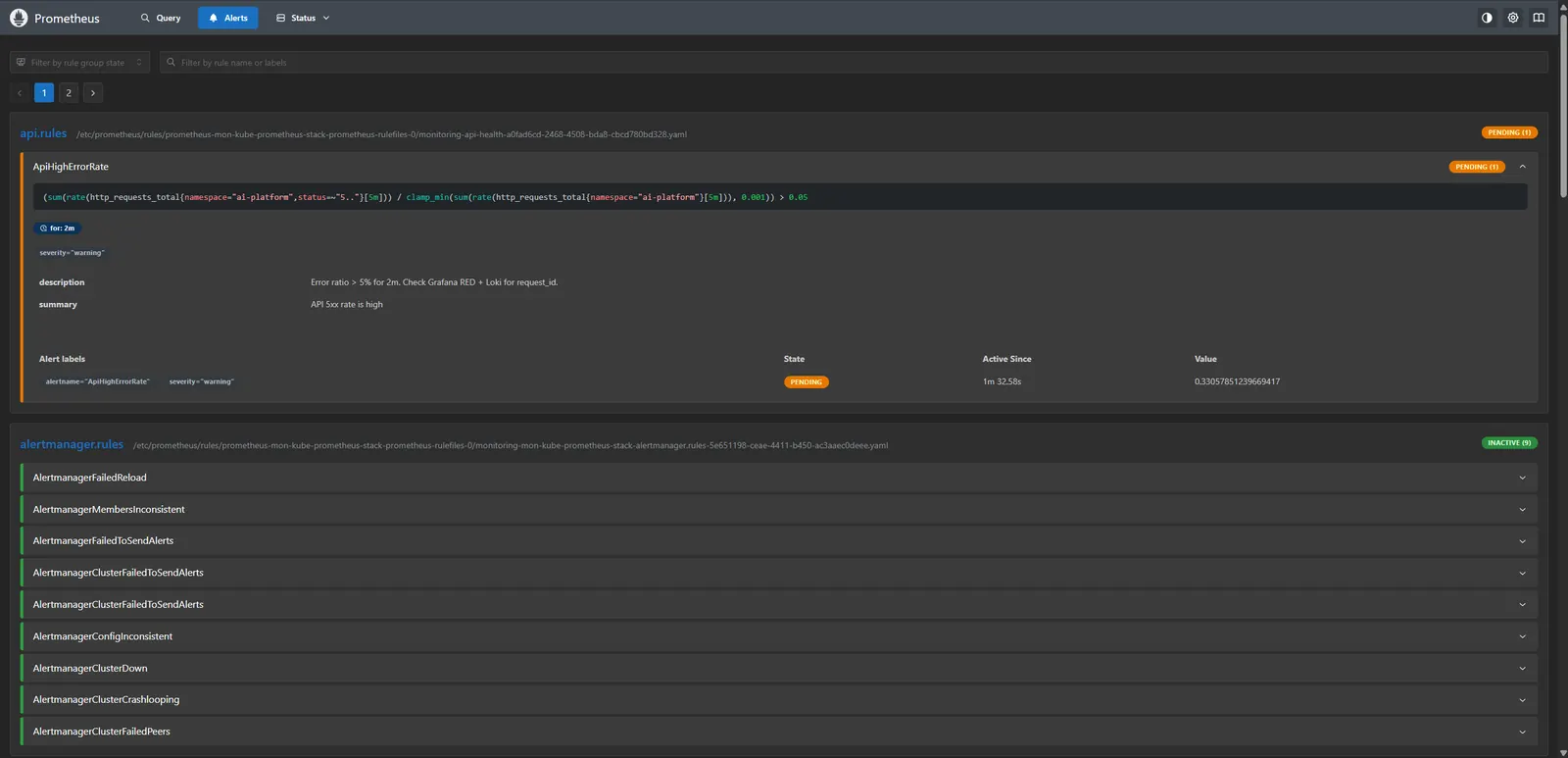The width and height of the screenshot is (1568, 758).
Task: Open the documentation book icon
Action: coord(1539,18)
